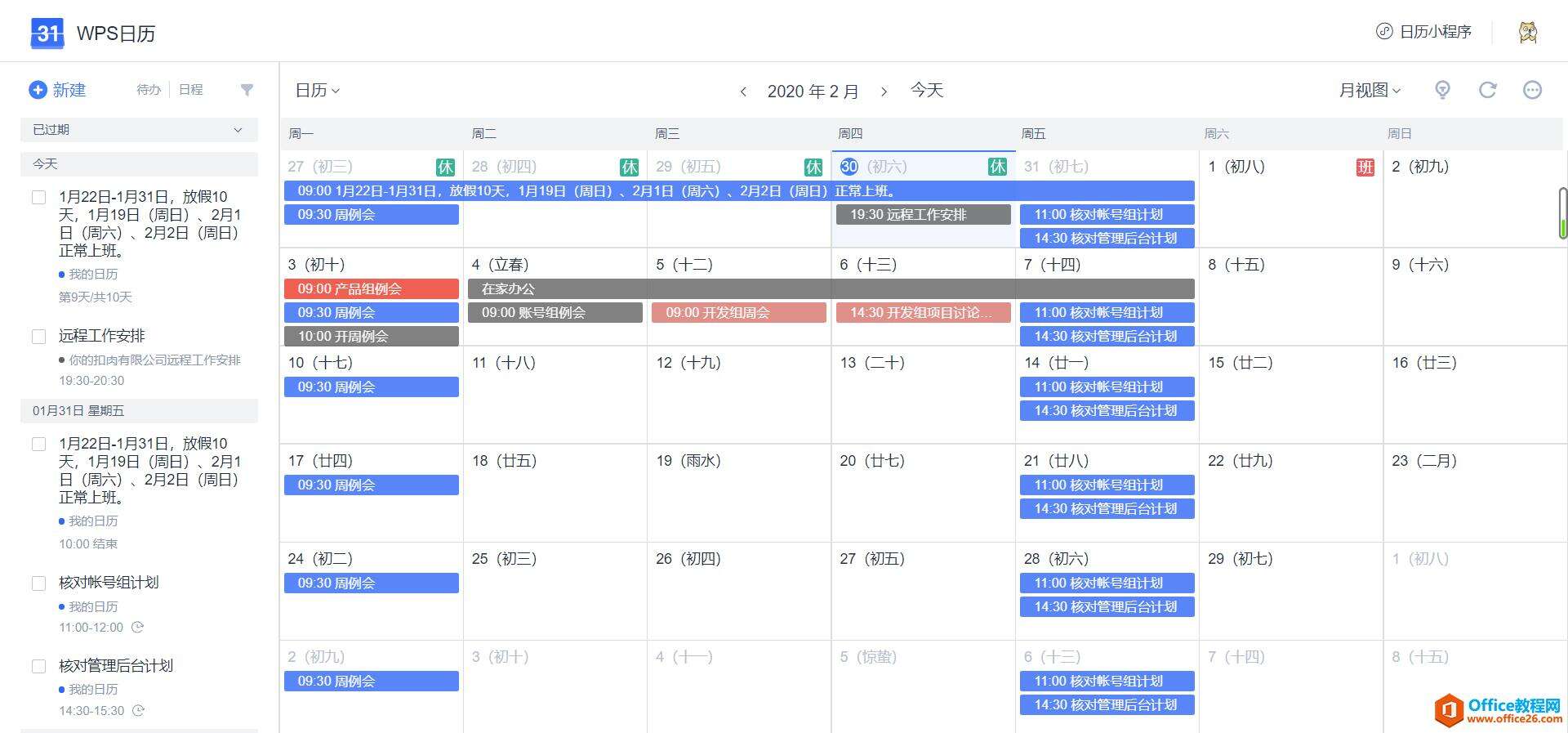Switch to the 待办 tab

click(149, 90)
